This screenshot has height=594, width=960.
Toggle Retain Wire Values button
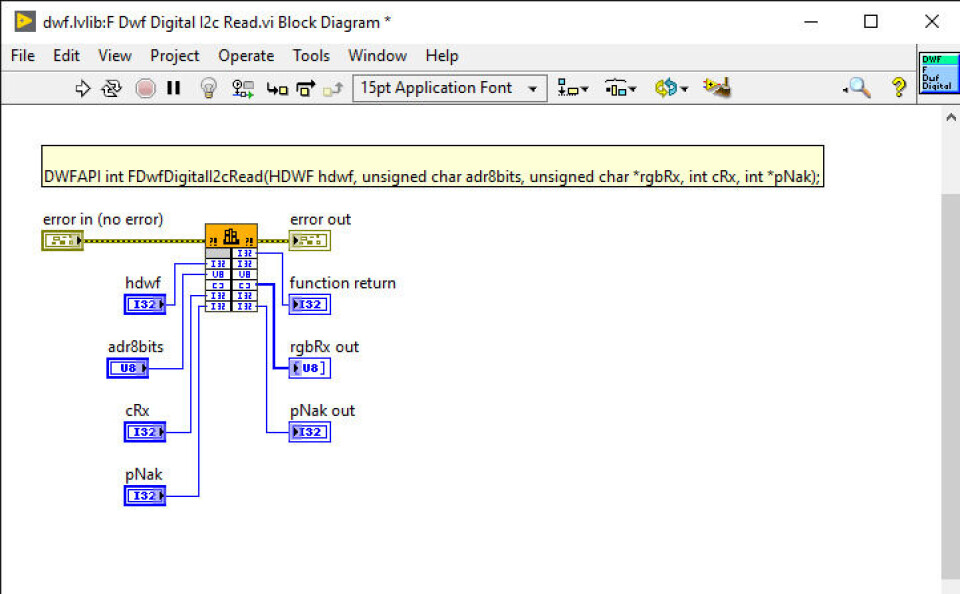tap(243, 88)
